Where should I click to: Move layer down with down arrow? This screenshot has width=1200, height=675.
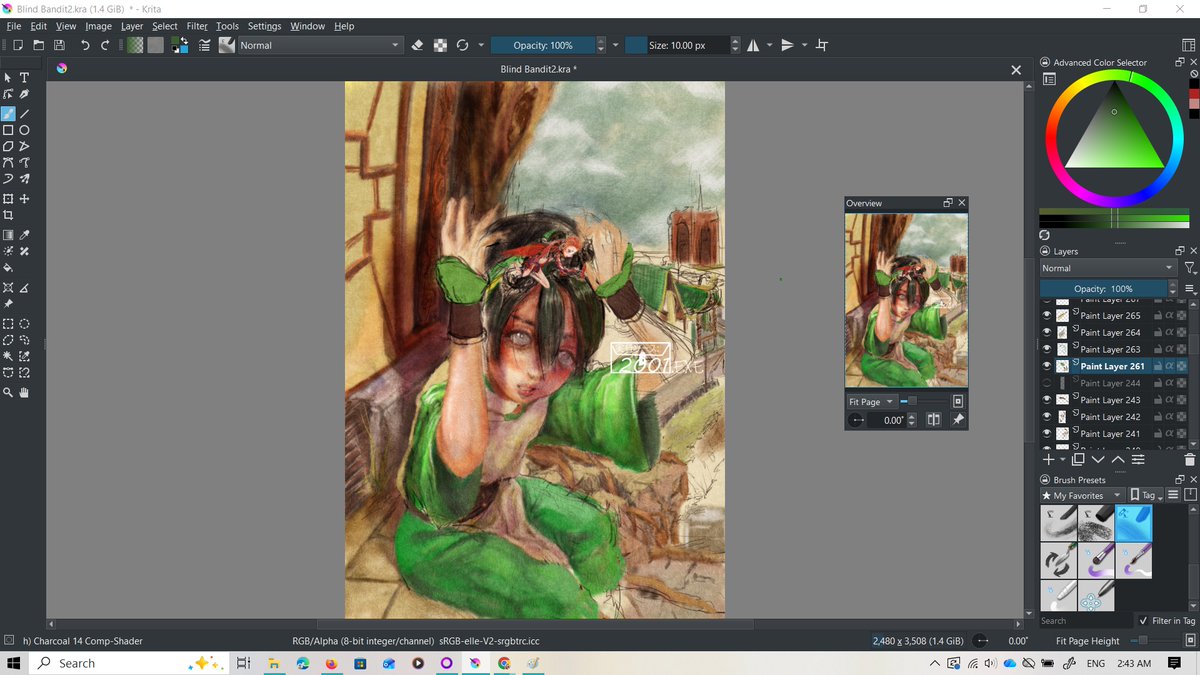1098,460
